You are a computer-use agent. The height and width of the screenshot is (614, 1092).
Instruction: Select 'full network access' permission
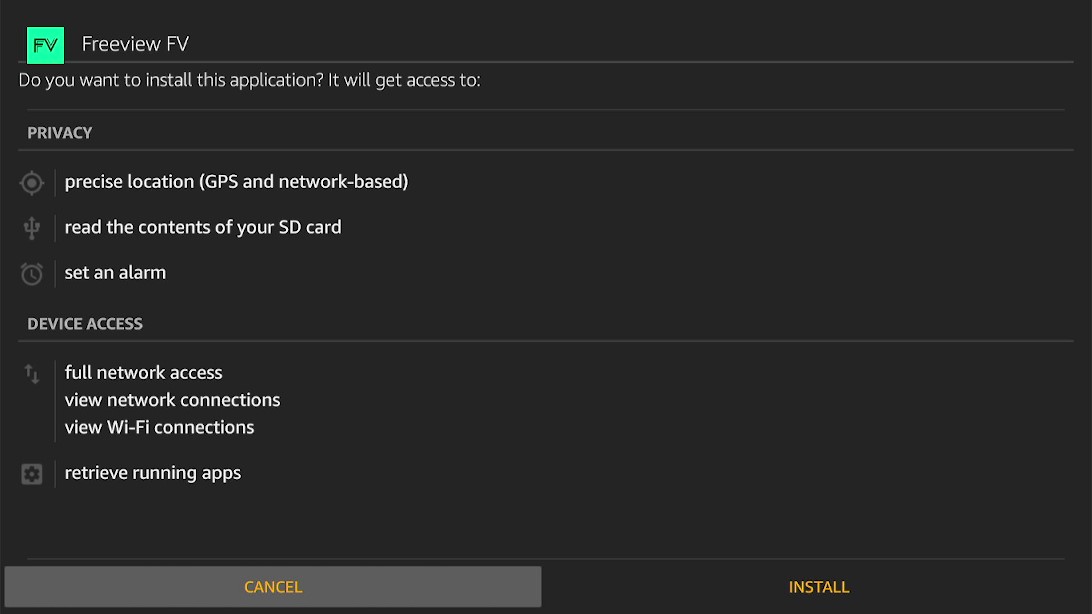[143, 372]
